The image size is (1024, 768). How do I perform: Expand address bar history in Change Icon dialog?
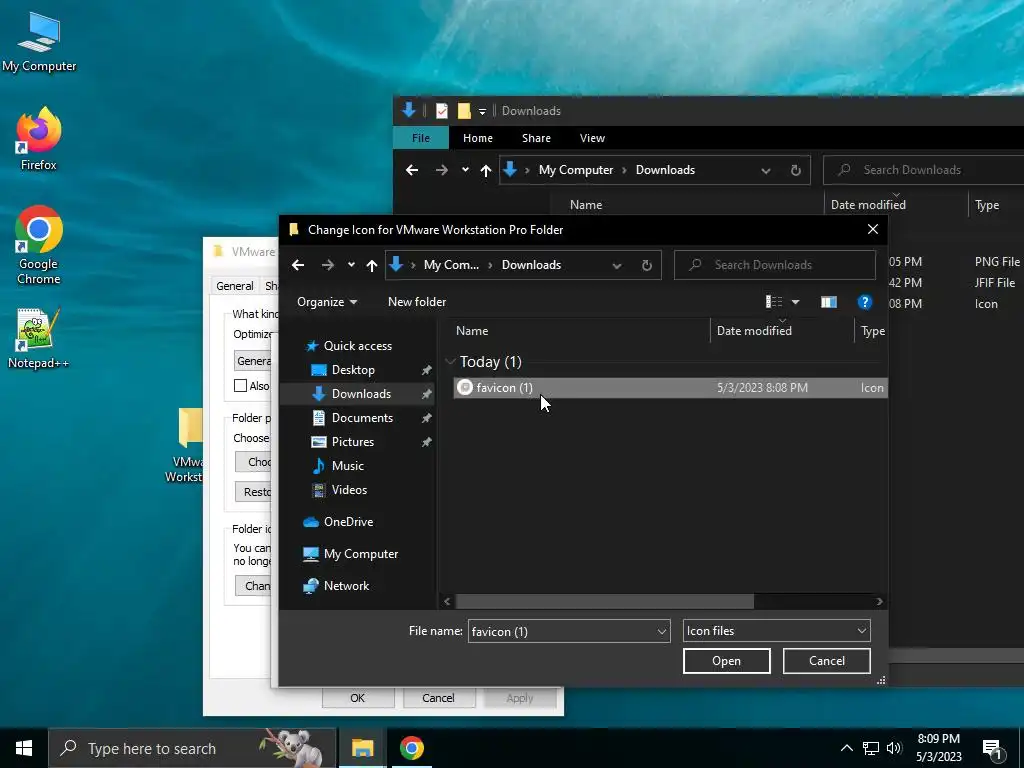616,265
